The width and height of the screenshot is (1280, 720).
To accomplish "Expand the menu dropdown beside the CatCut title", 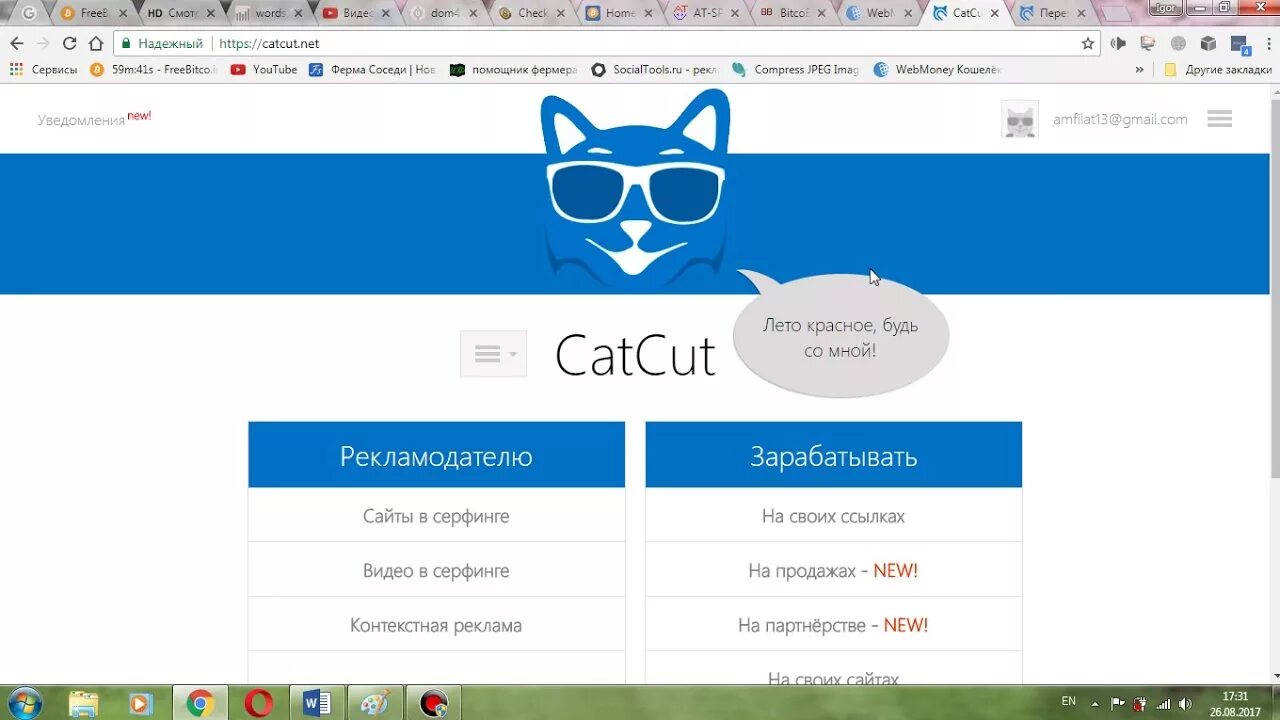I will tap(493, 354).
